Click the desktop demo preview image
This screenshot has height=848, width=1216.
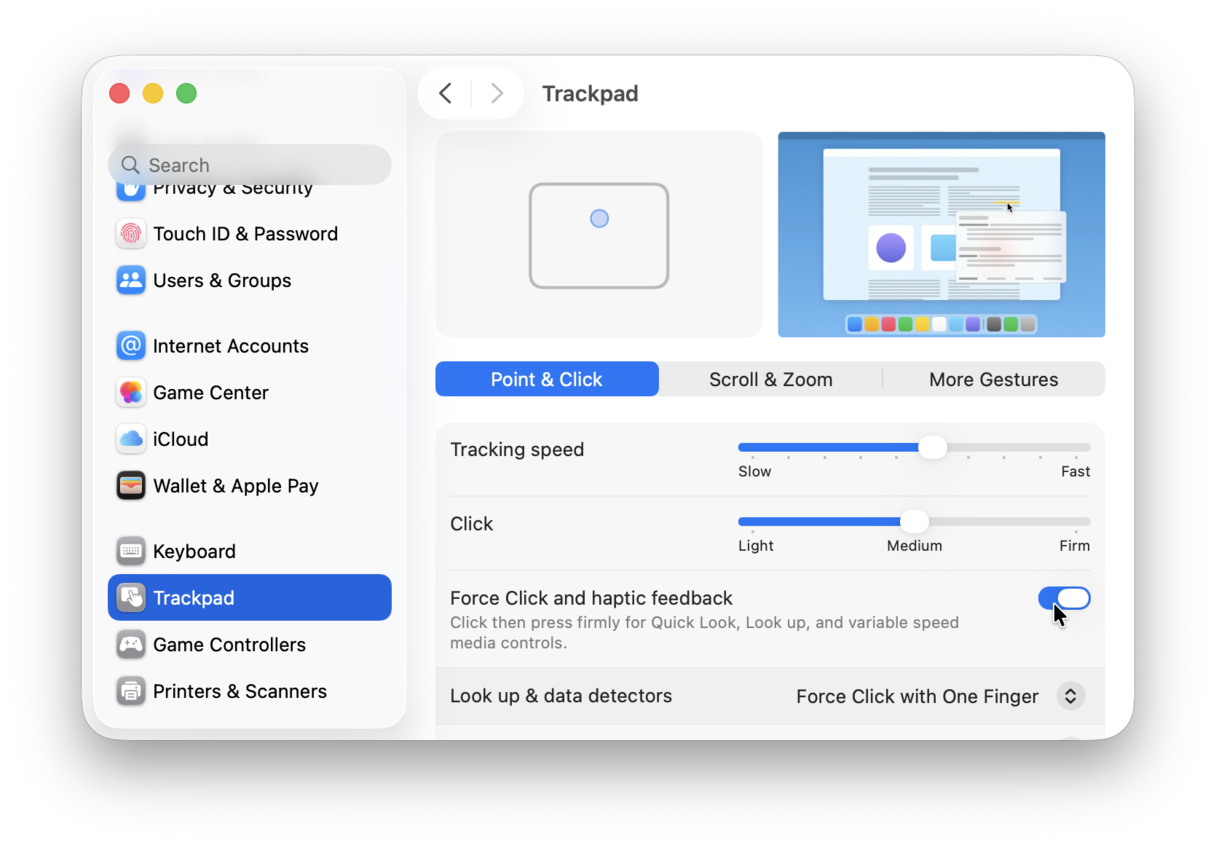pos(942,235)
